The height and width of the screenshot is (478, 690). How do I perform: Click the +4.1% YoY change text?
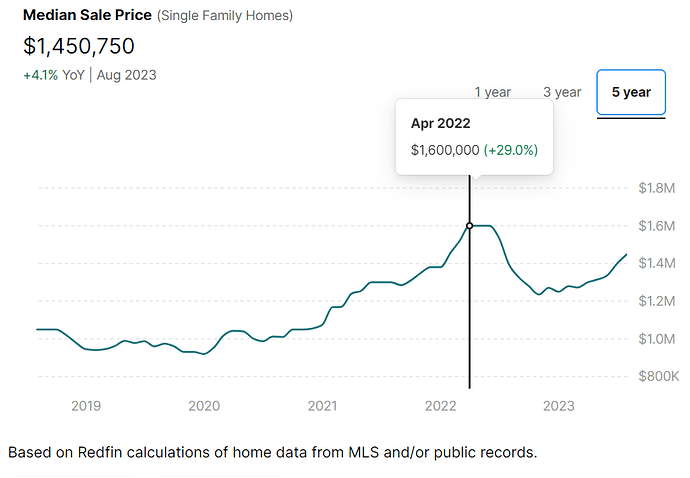54,75
